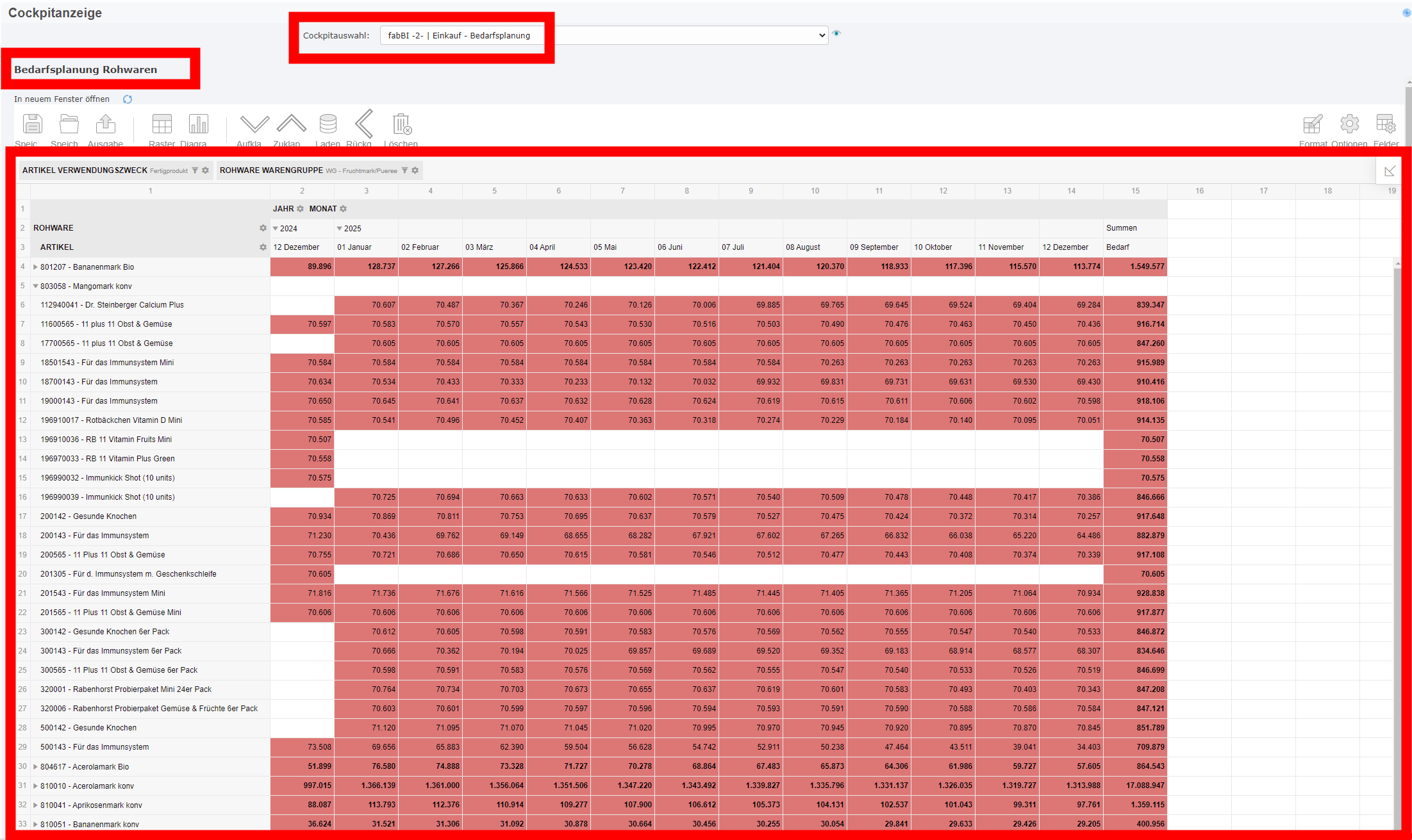Click Zuklappen collapse-all toolbar button

coord(291,124)
